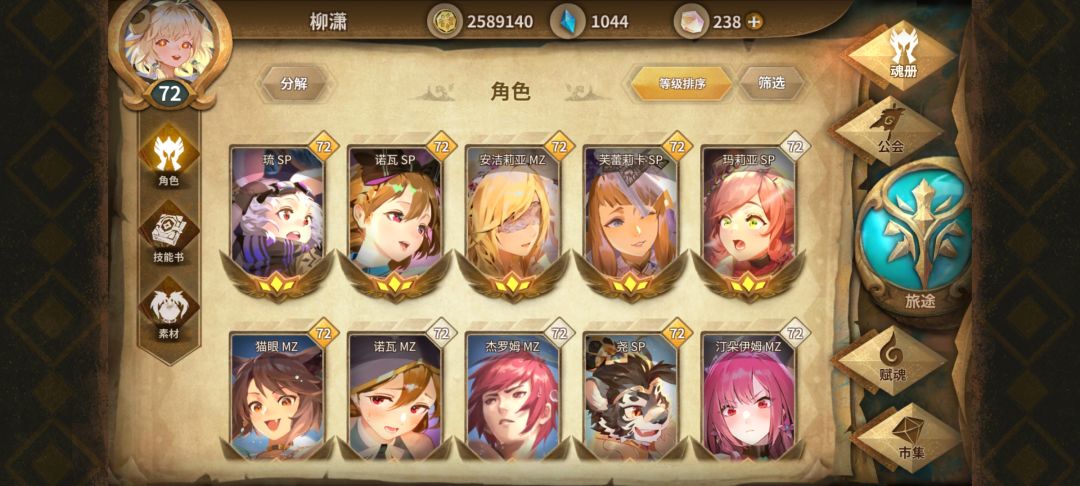
Task: Tap the blue crystal currency icon
Action: click(x=569, y=21)
